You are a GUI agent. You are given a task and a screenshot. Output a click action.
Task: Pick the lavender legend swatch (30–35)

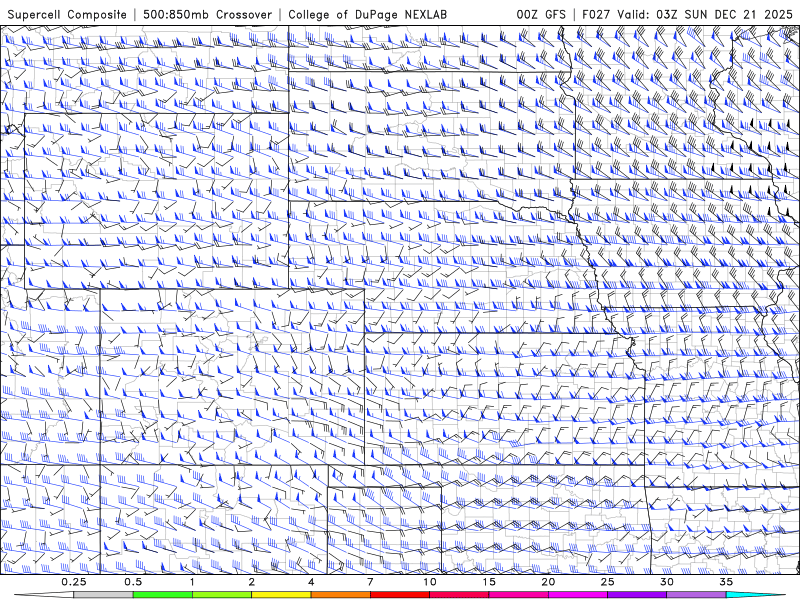(696, 595)
